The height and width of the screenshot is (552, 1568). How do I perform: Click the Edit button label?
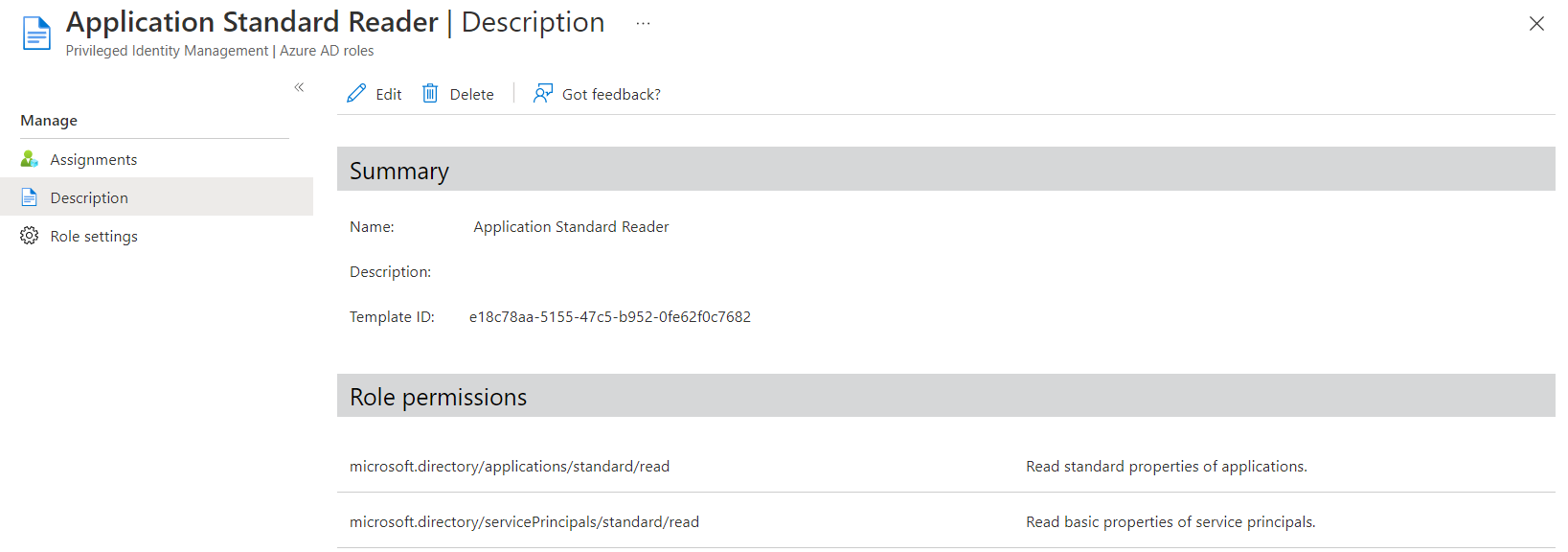(389, 94)
